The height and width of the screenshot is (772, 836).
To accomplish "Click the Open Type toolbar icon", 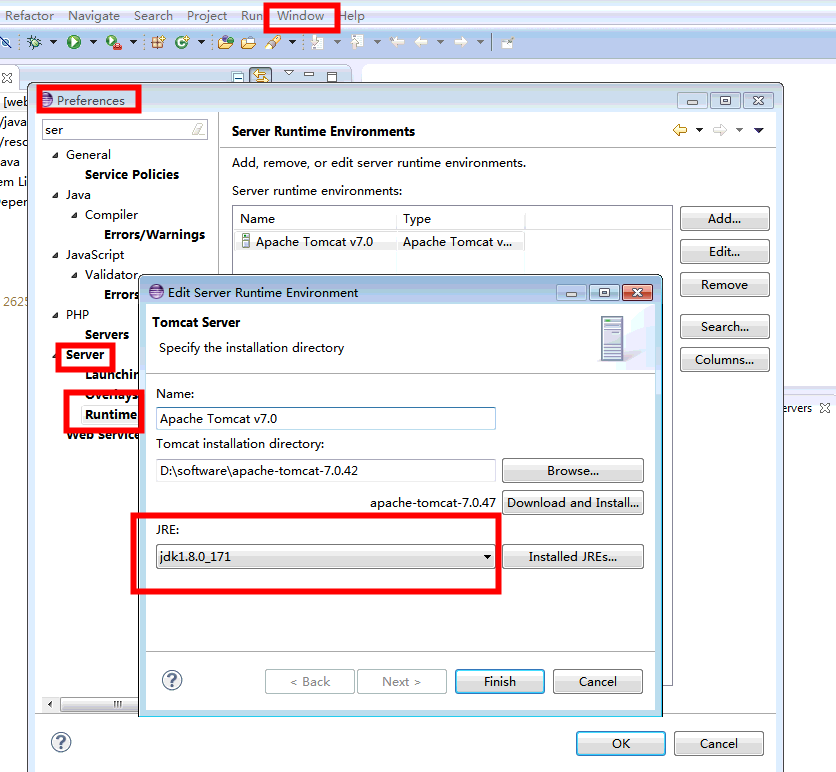I will click(x=226, y=42).
